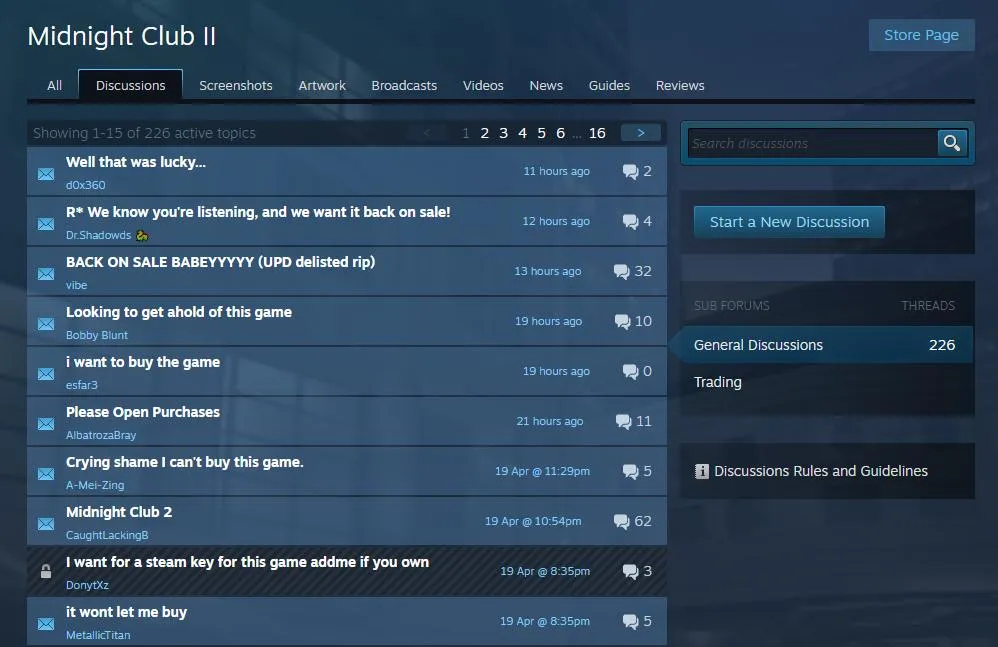Select the Reviews tab

(680, 86)
